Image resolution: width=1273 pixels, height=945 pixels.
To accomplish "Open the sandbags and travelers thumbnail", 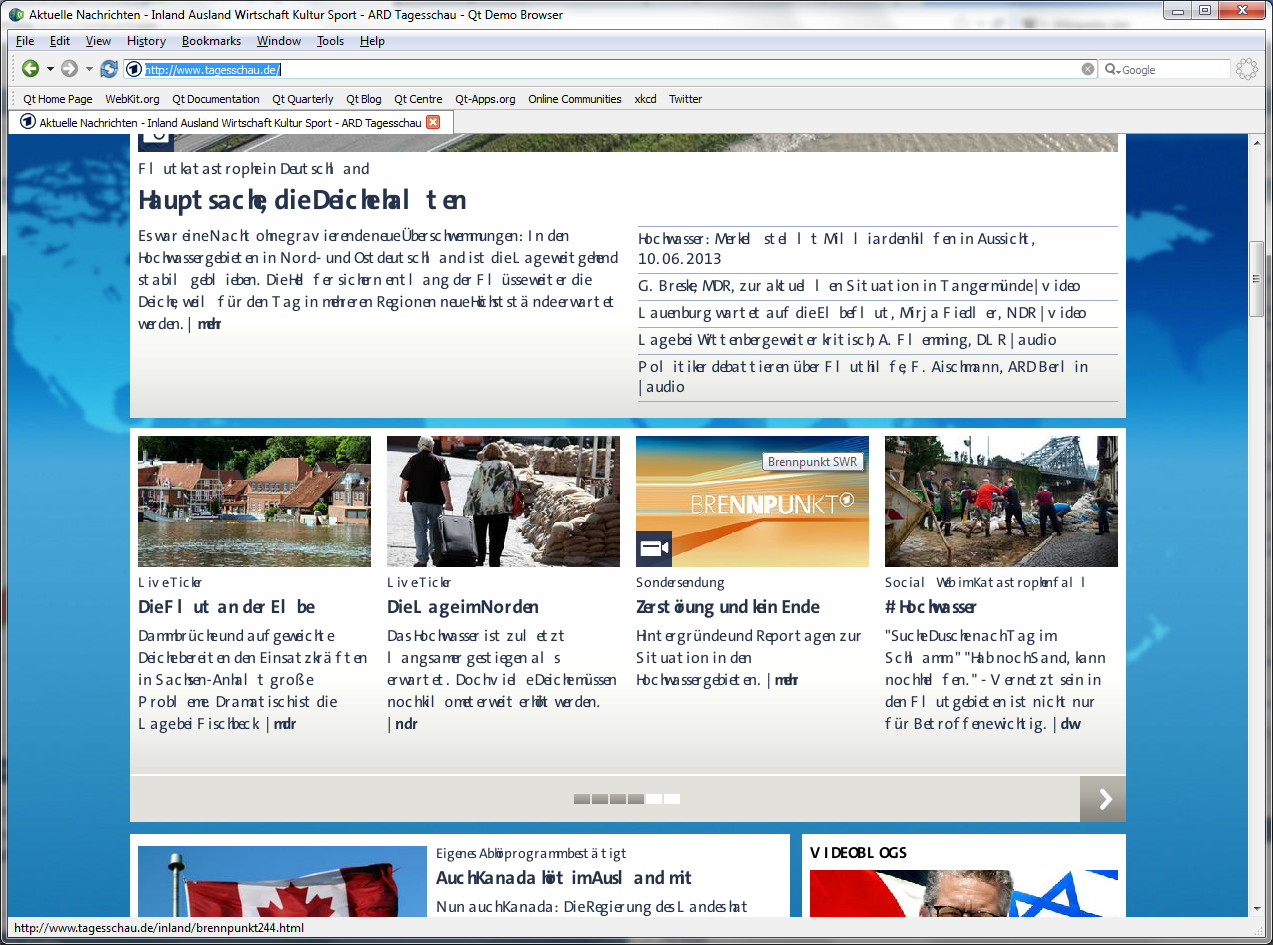I will 503,501.
